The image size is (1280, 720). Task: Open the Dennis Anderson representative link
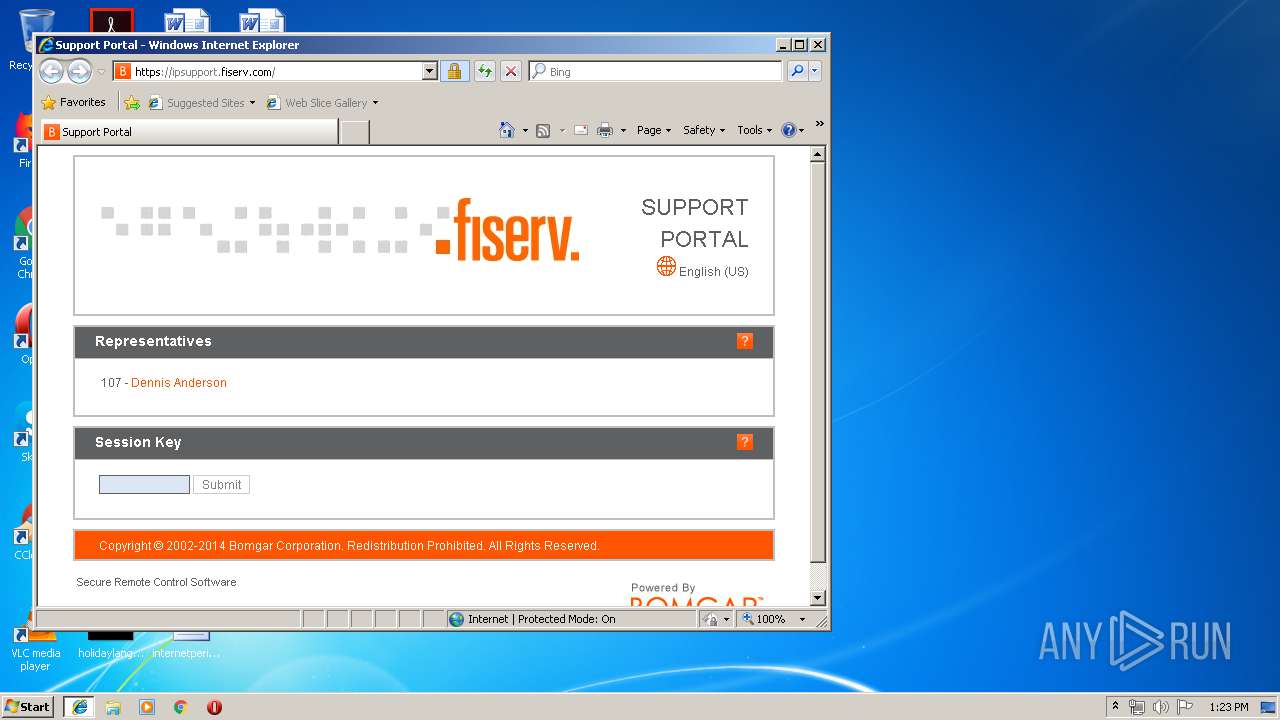tap(179, 383)
